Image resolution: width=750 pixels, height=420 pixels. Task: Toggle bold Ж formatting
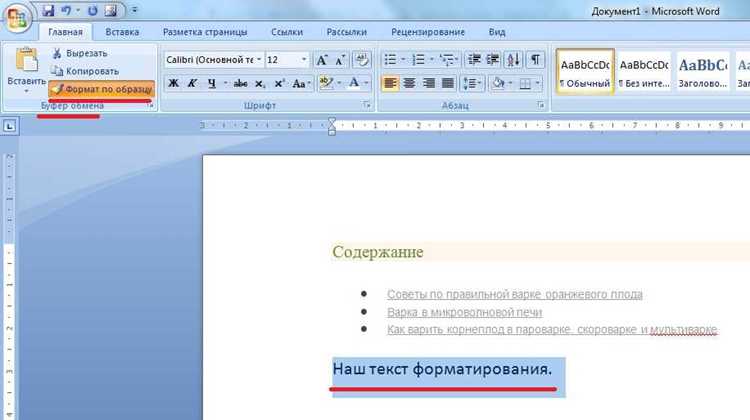173,83
